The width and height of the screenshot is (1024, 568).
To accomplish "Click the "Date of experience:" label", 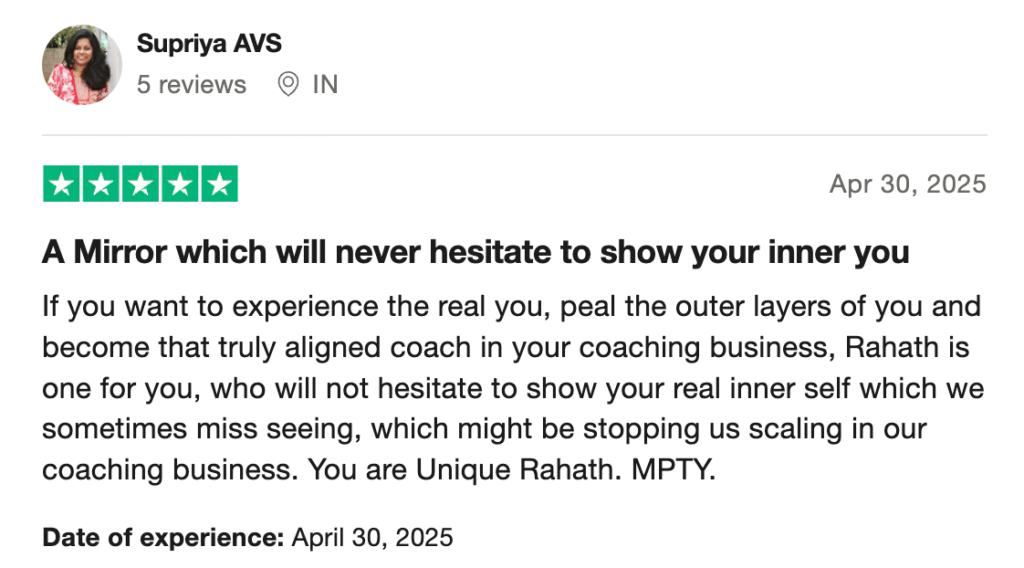I will pos(163,537).
